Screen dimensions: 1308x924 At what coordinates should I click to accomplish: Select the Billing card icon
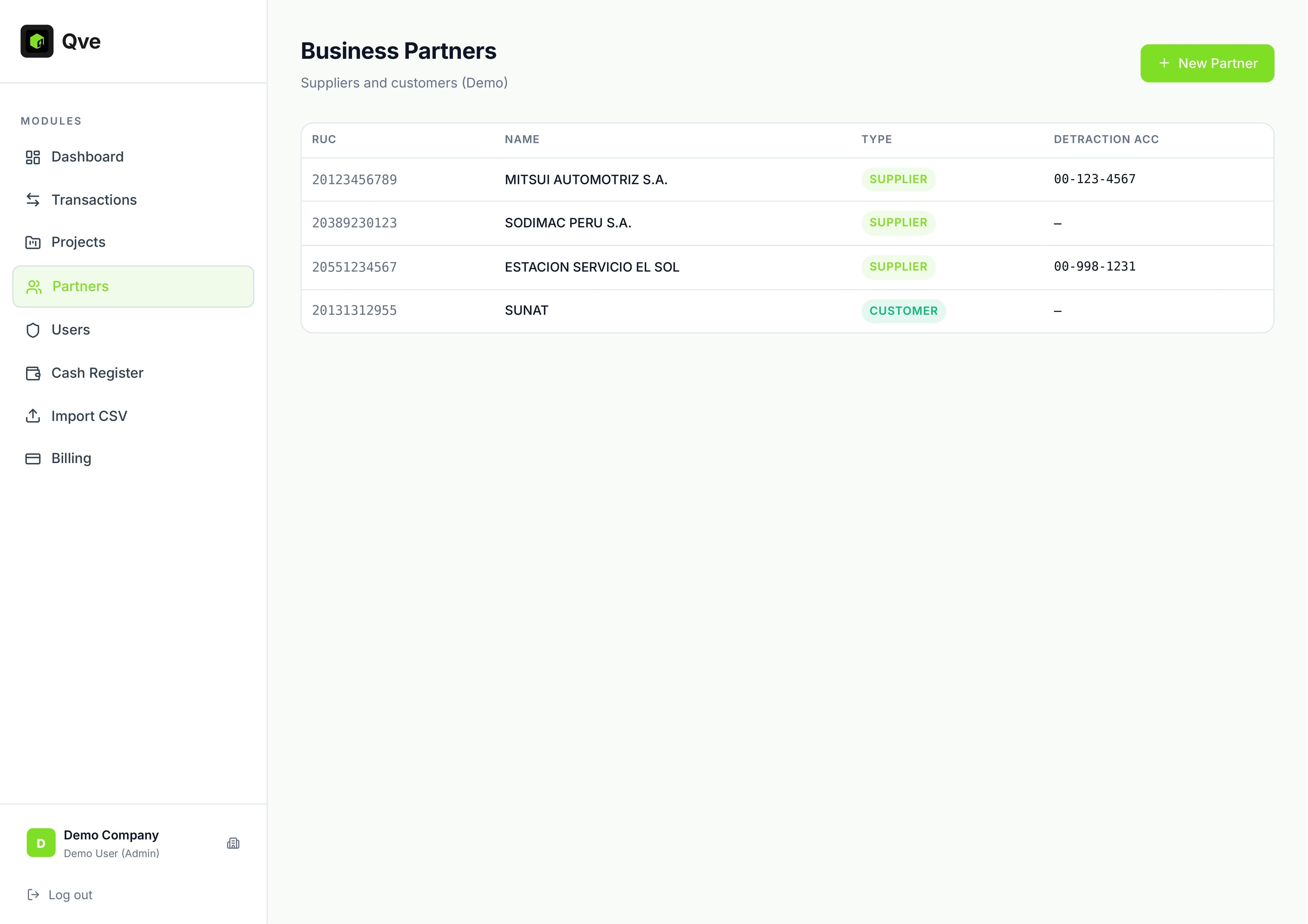(33, 458)
